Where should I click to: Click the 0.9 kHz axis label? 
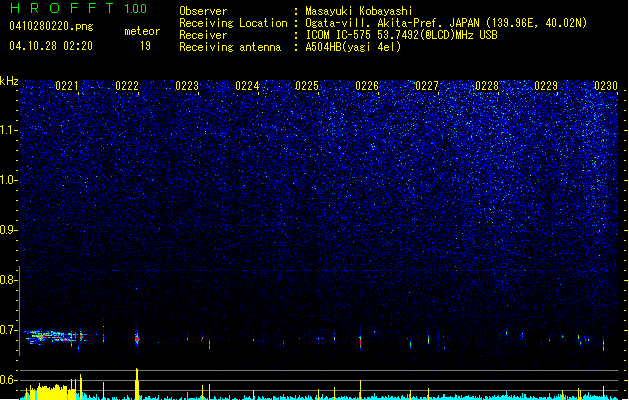(x=8, y=230)
